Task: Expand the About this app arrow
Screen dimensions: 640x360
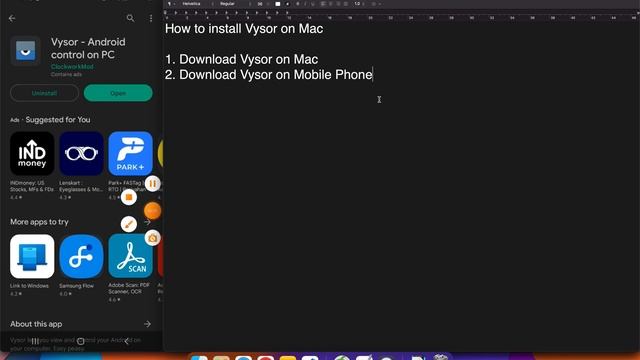Action: point(147,324)
